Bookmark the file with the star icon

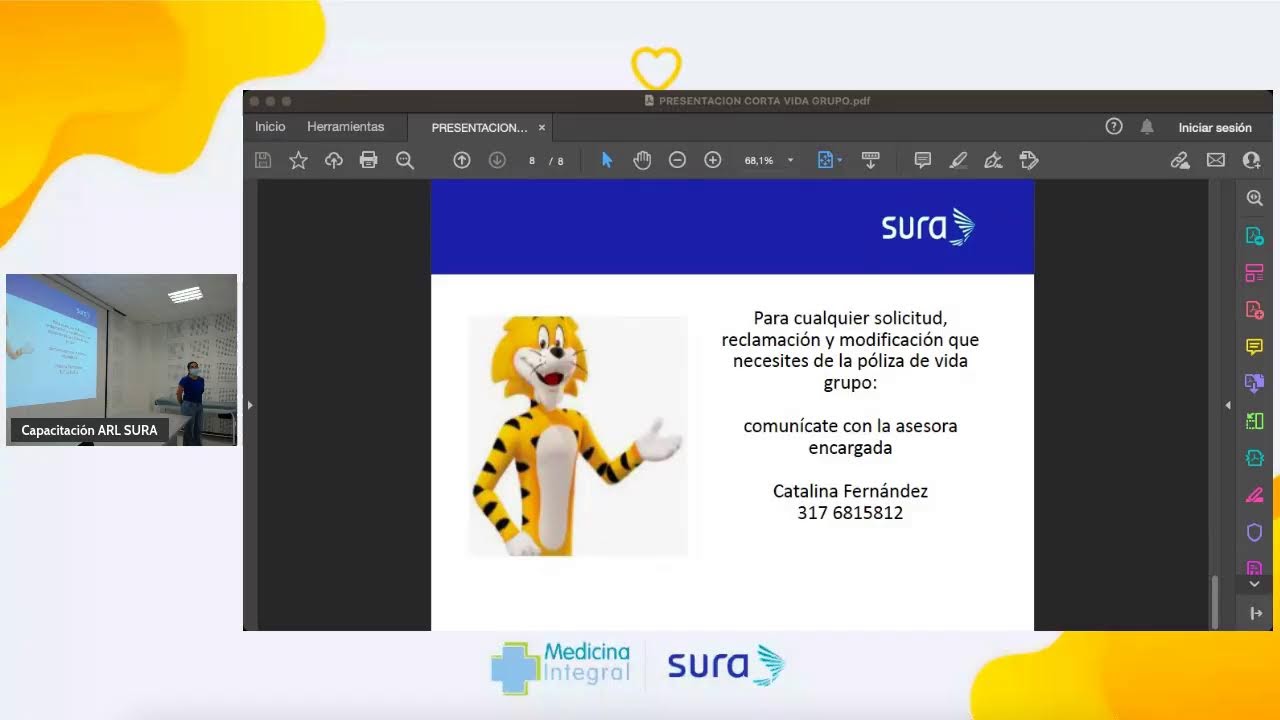tap(298, 160)
